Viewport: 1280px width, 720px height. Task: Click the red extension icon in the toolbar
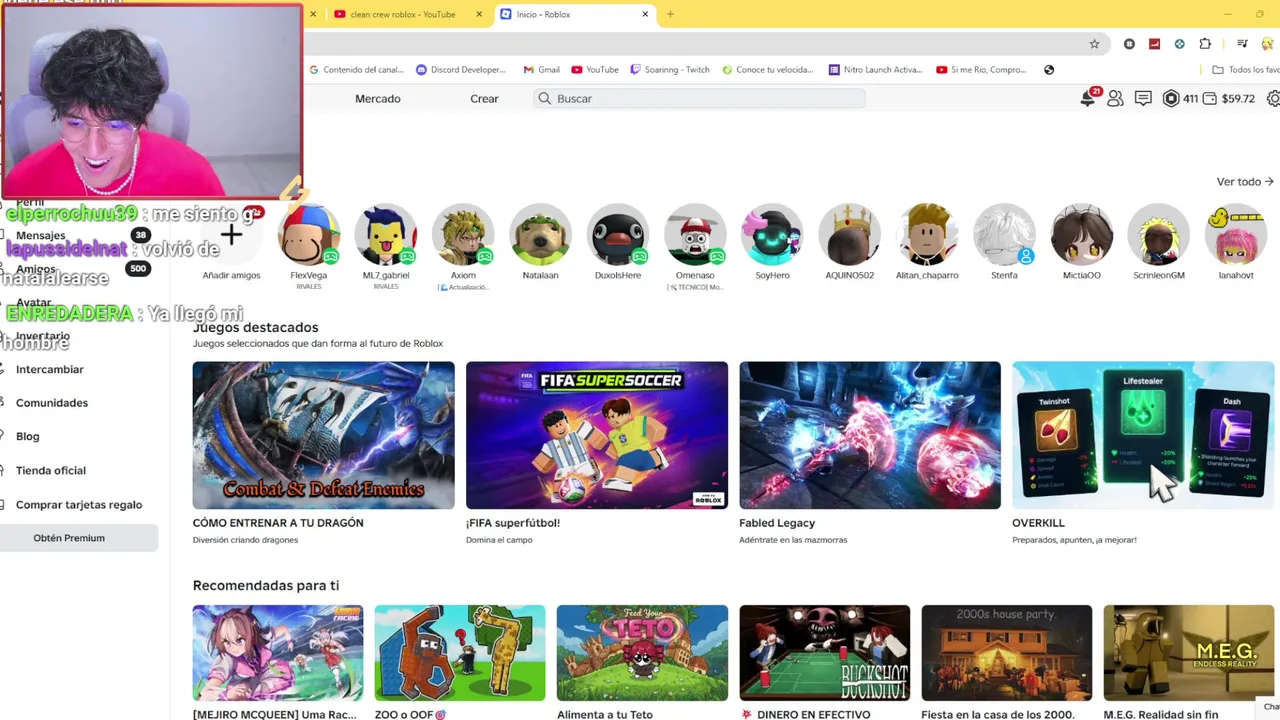point(1154,44)
